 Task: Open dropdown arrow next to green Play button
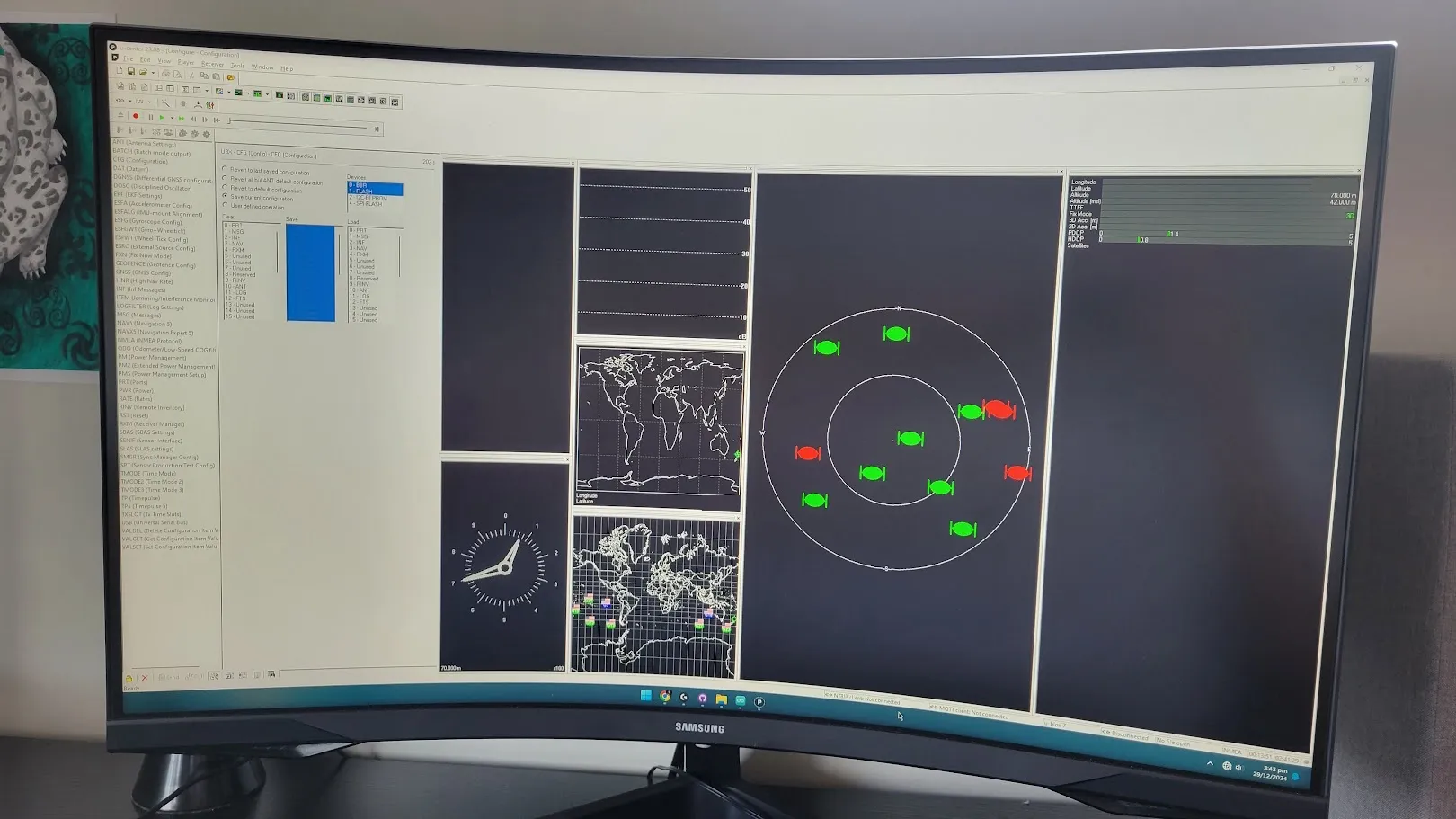[x=172, y=118]
